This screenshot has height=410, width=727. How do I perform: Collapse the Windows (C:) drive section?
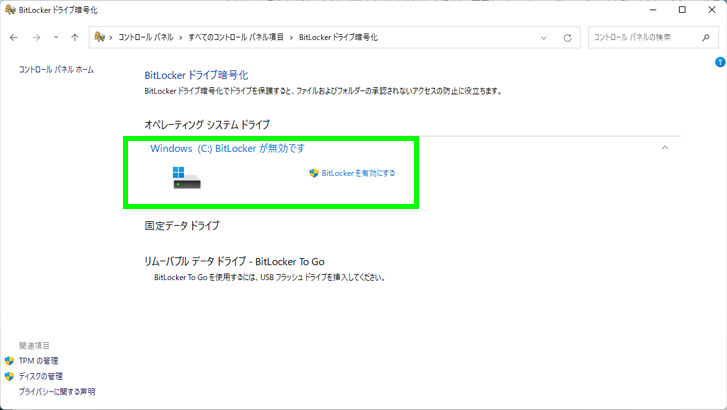pos(665,147)
